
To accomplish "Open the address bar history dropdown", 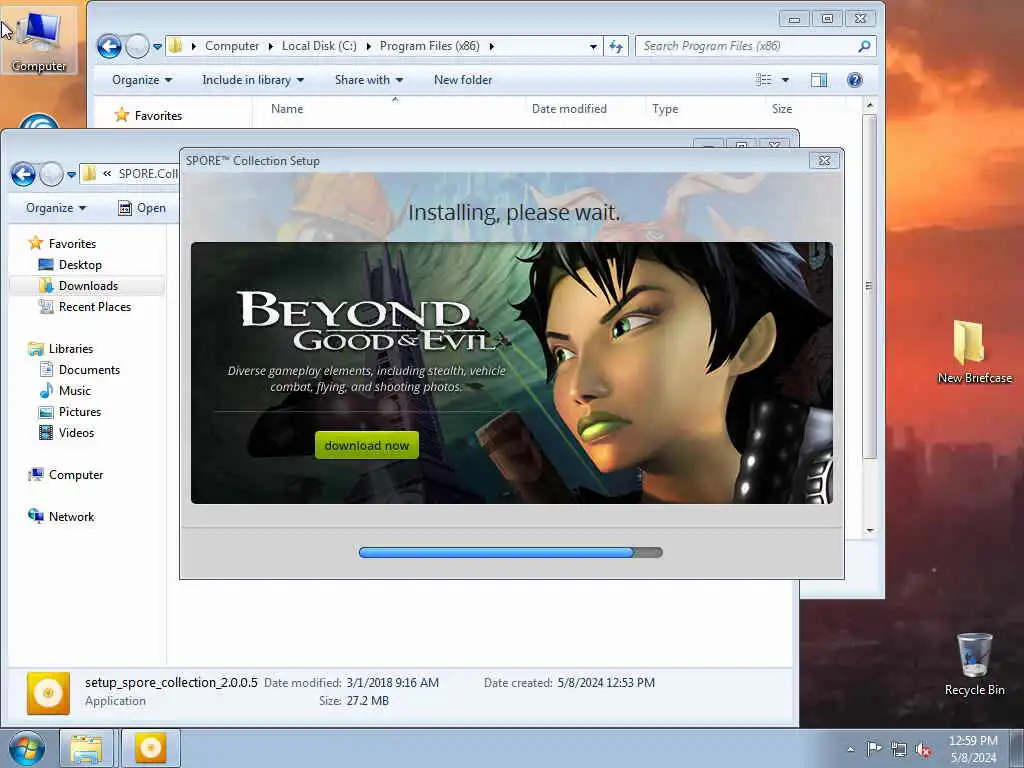I will tap(593, 46).
